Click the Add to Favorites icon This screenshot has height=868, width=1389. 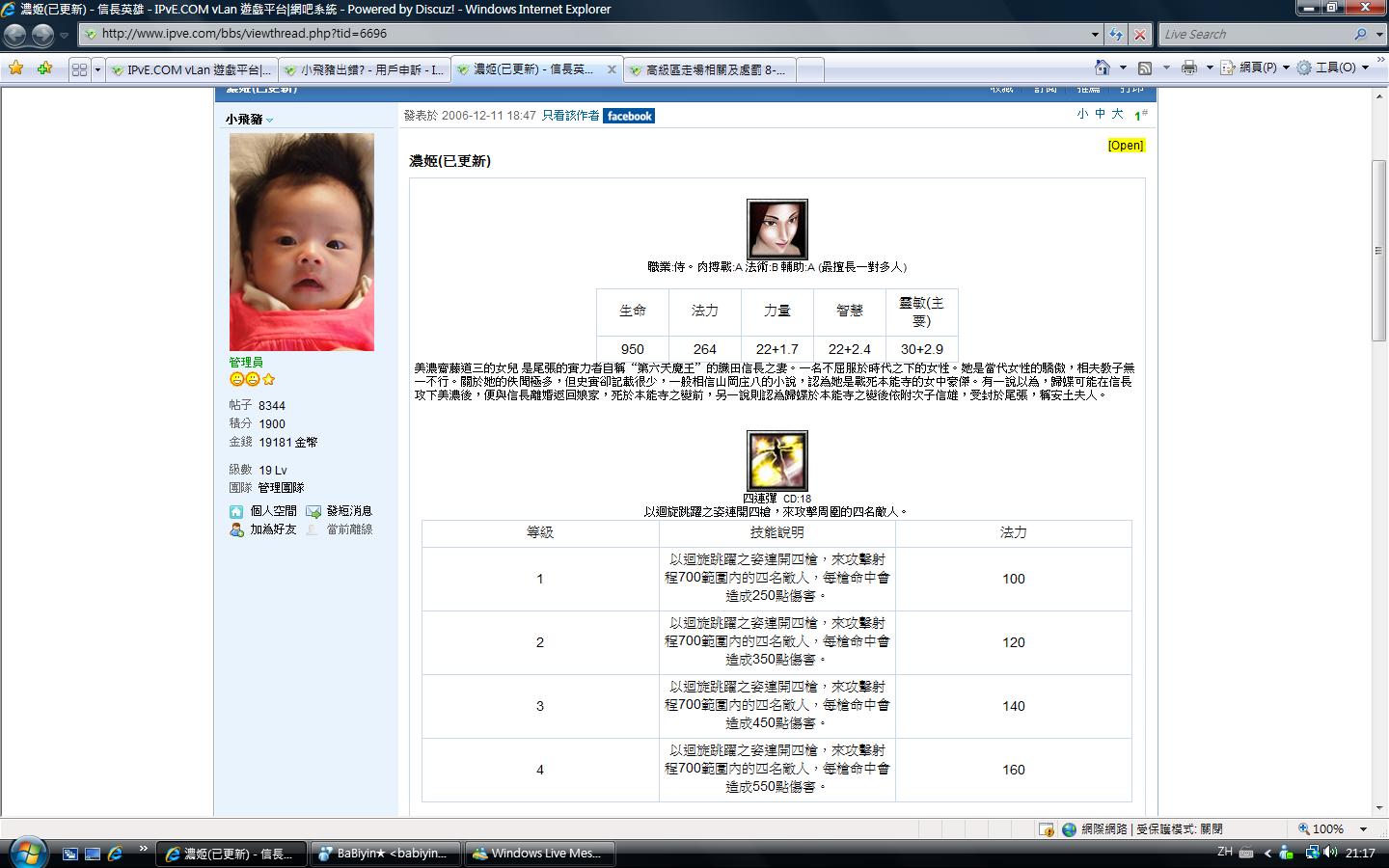click(44, 68)
